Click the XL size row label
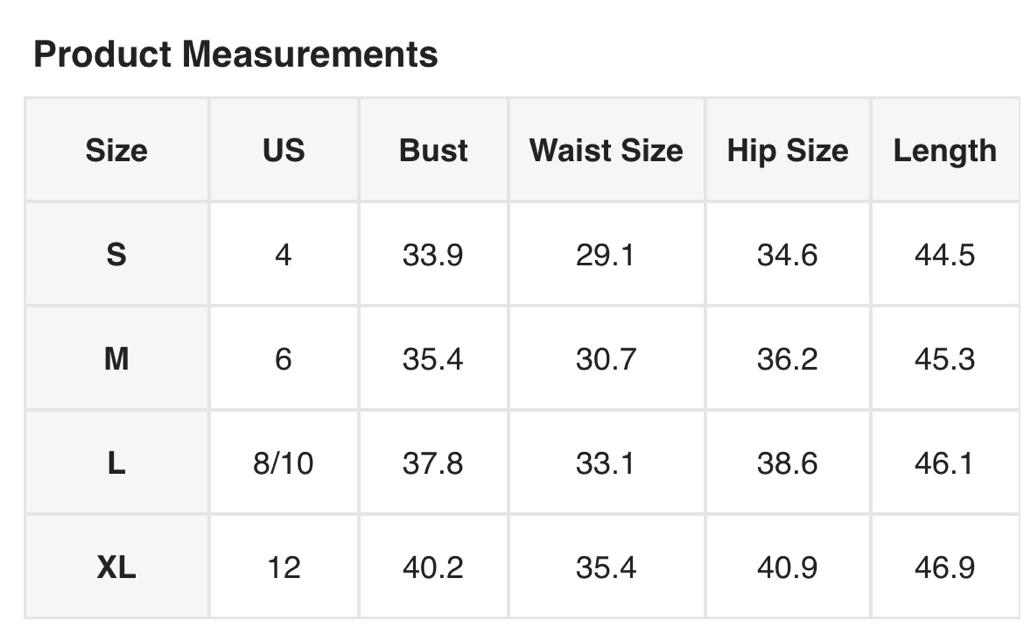Image resolution: width=1024 pixels, height=642 pixels. pyautogui.click(x=116, y=567)
